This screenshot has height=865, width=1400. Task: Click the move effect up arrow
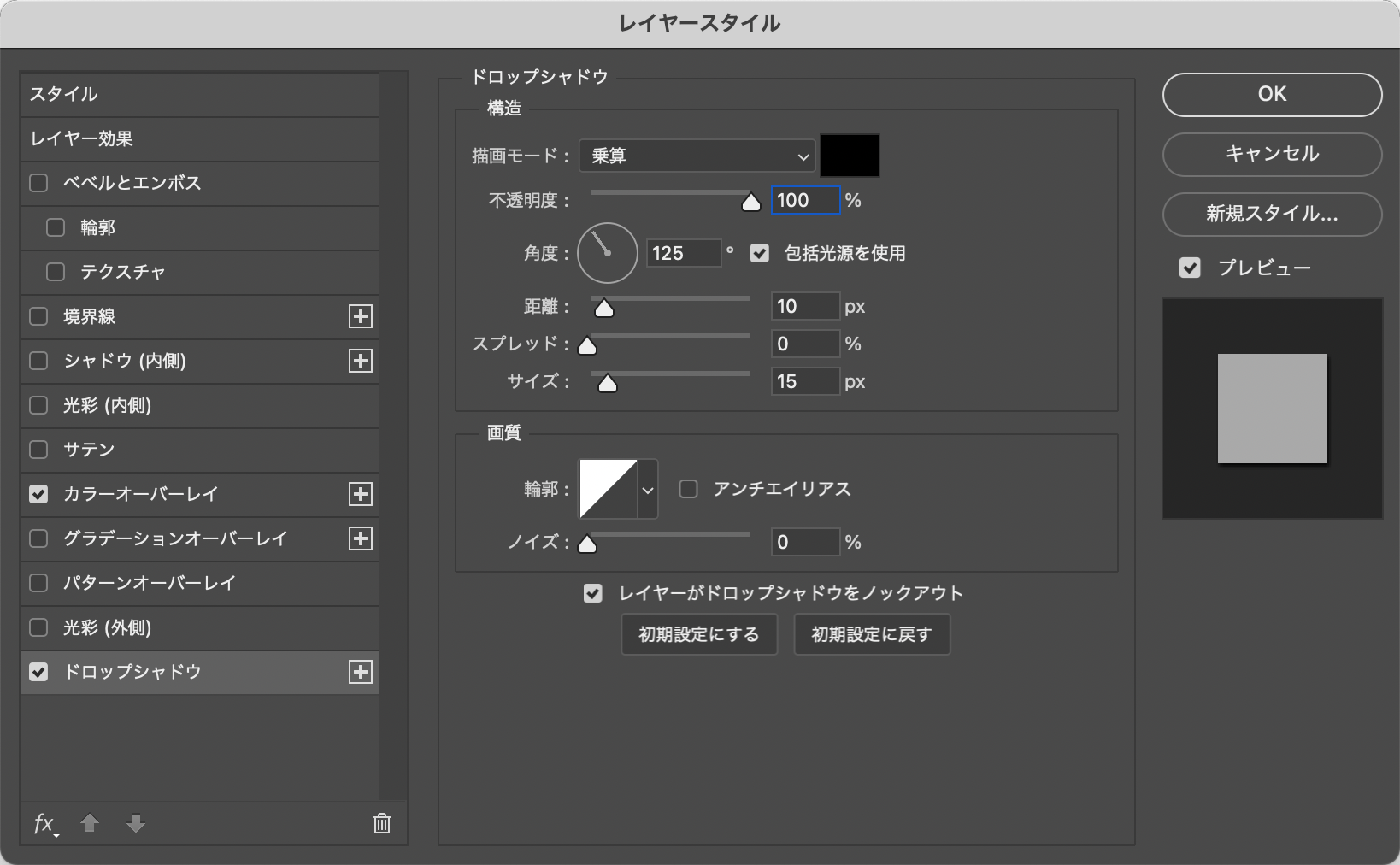[x=90, y=823]
